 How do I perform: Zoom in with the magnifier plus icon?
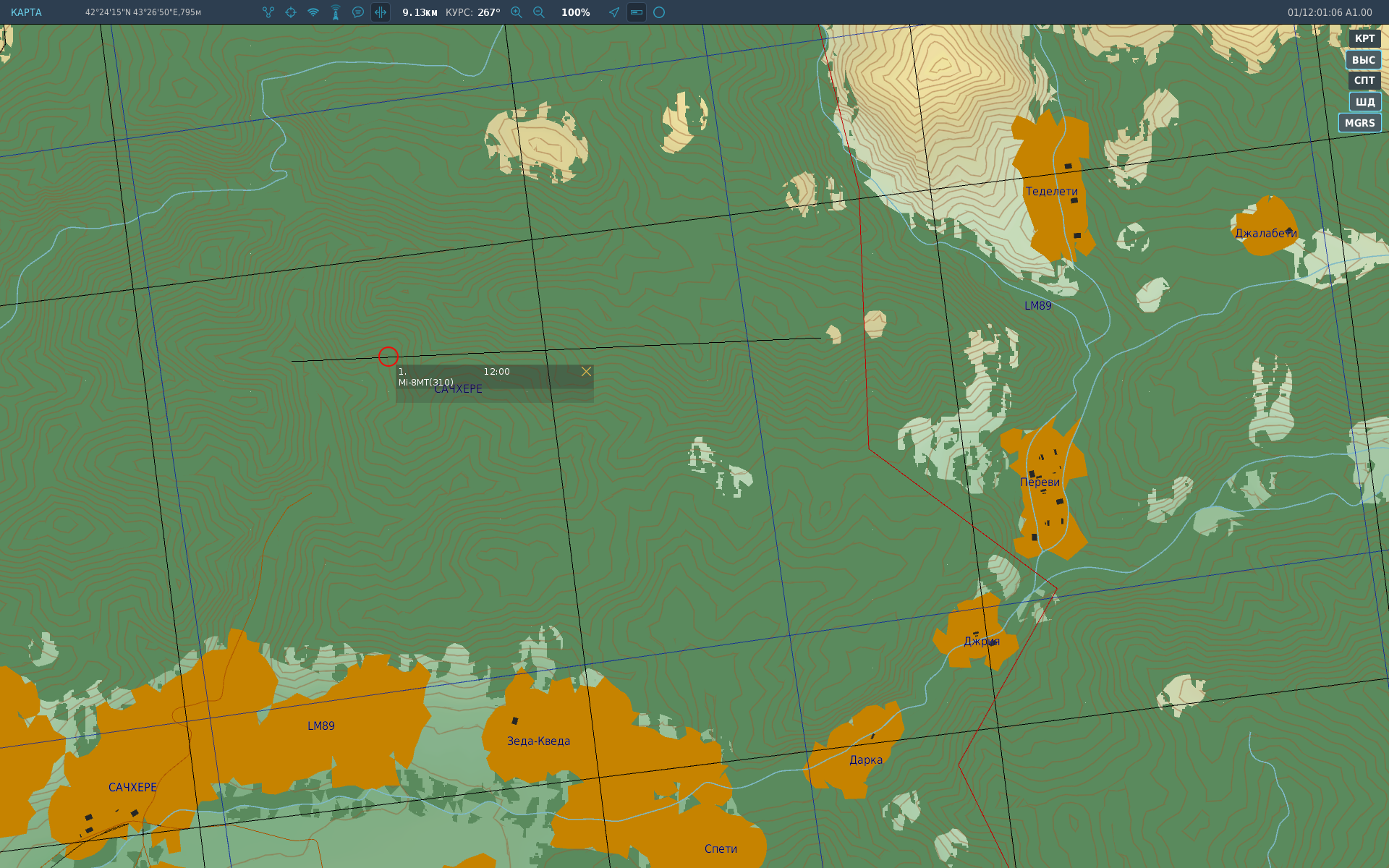[x=517, y=12]
